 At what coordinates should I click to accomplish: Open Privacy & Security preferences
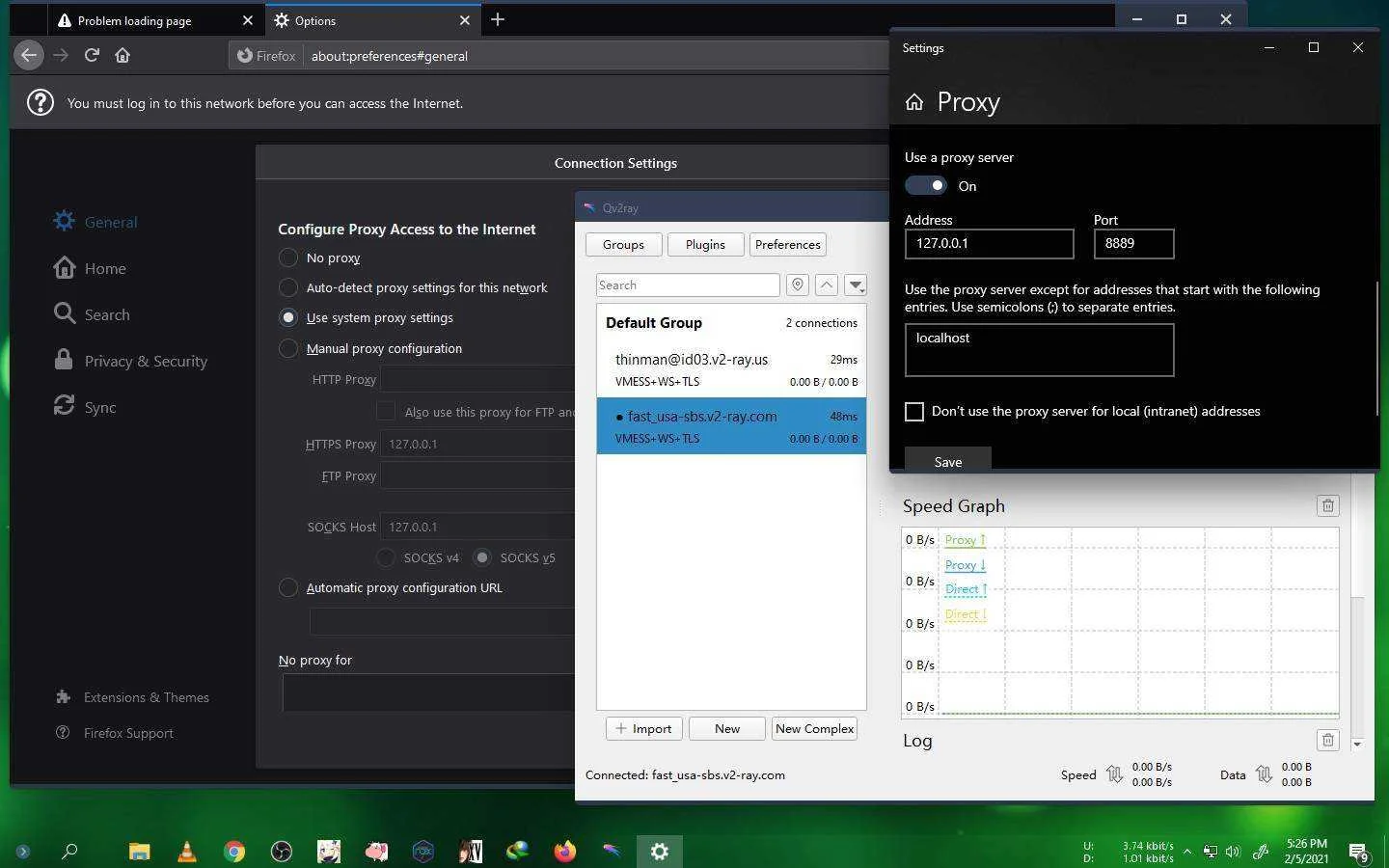click(130, 361)
